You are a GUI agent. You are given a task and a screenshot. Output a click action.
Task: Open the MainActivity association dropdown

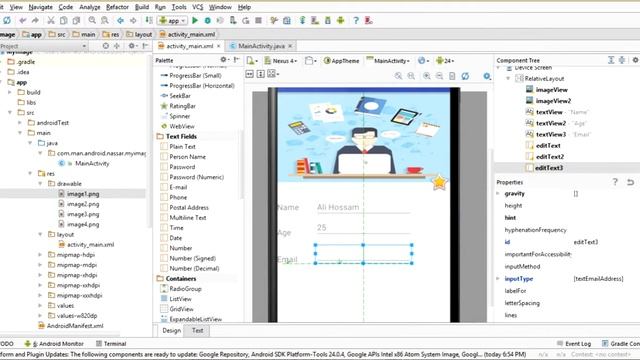click(x=388, y=60)
